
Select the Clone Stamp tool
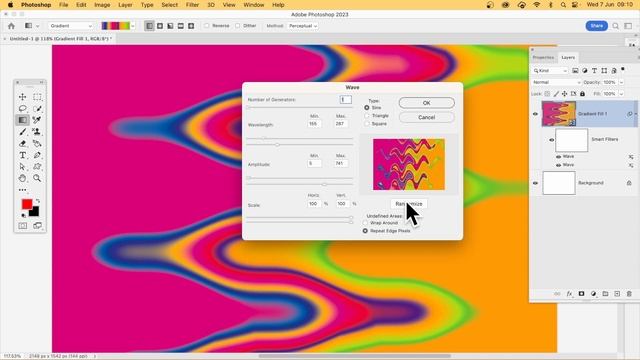[x=37, y=131]
